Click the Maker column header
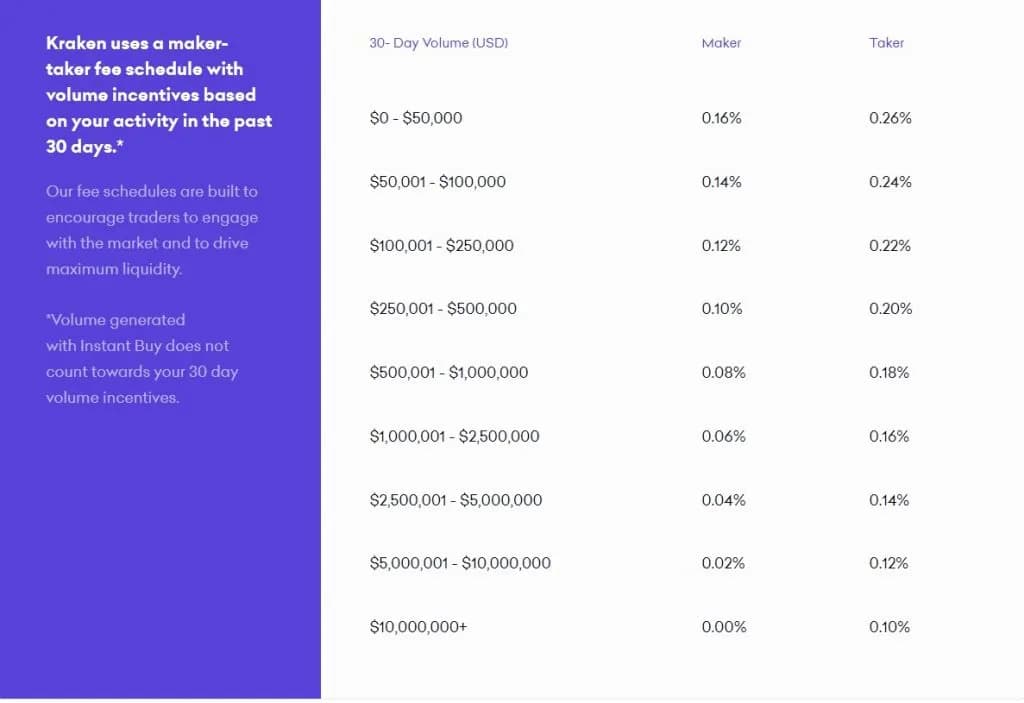 tap(721, 43)
